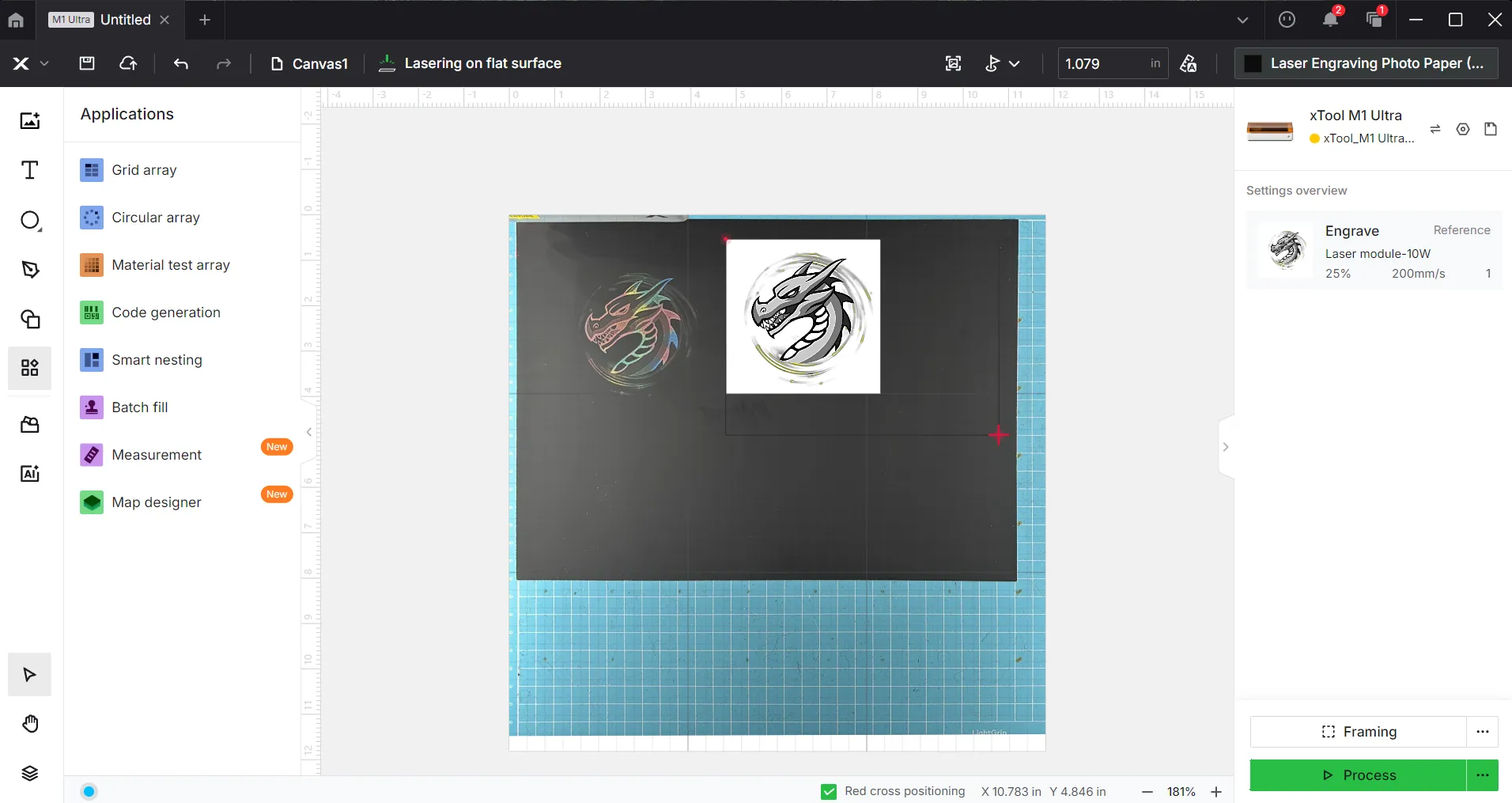Click the Framing button
Image resolution: width=1512 pixels, height=803 pixels.
[1358, 732]
